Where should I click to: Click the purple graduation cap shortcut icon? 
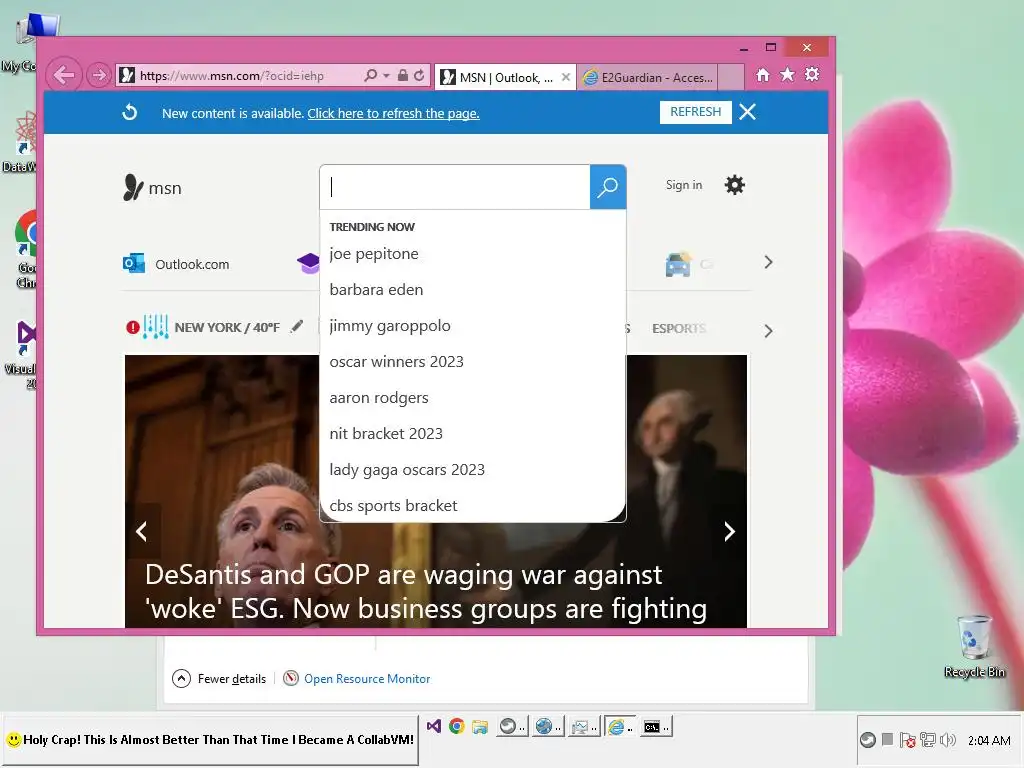coord(308,264)
